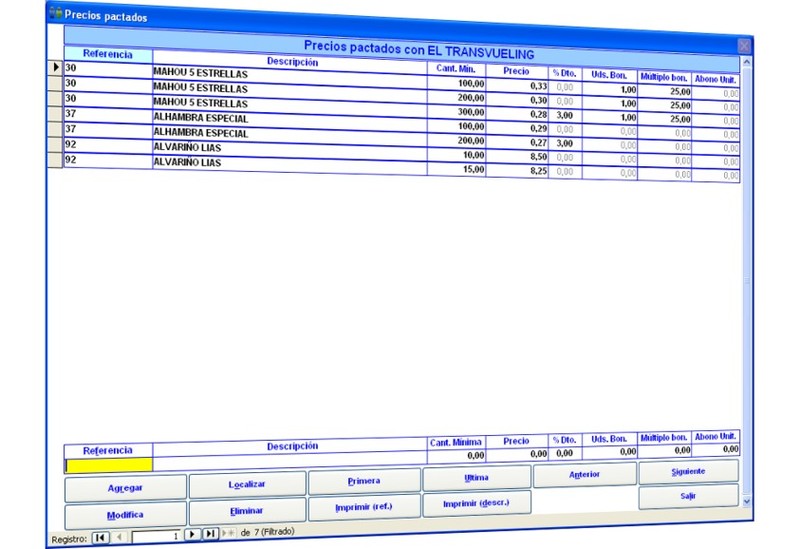Click the previous record navigation arrow
Image resolution: width=800 pixels, height=549 pixels.
[120, 537]
